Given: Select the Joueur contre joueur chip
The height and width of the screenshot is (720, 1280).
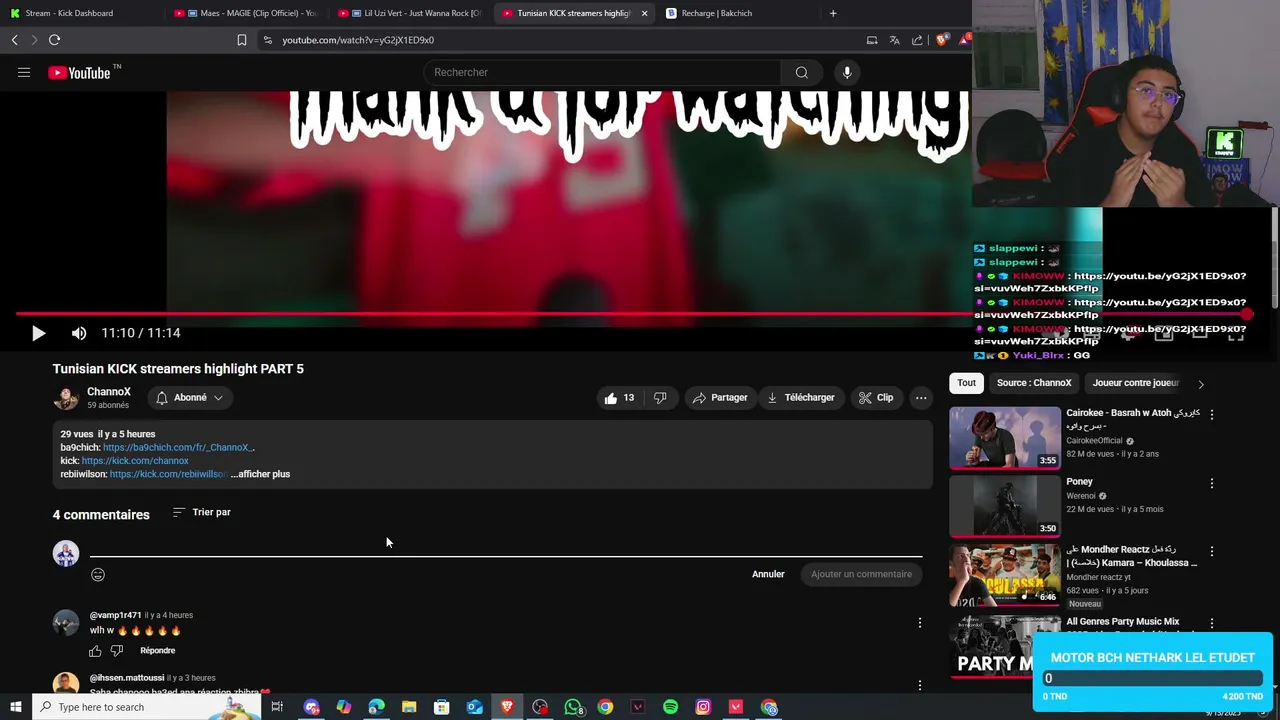Looking at the screenshot, I should click(1136, 383).
